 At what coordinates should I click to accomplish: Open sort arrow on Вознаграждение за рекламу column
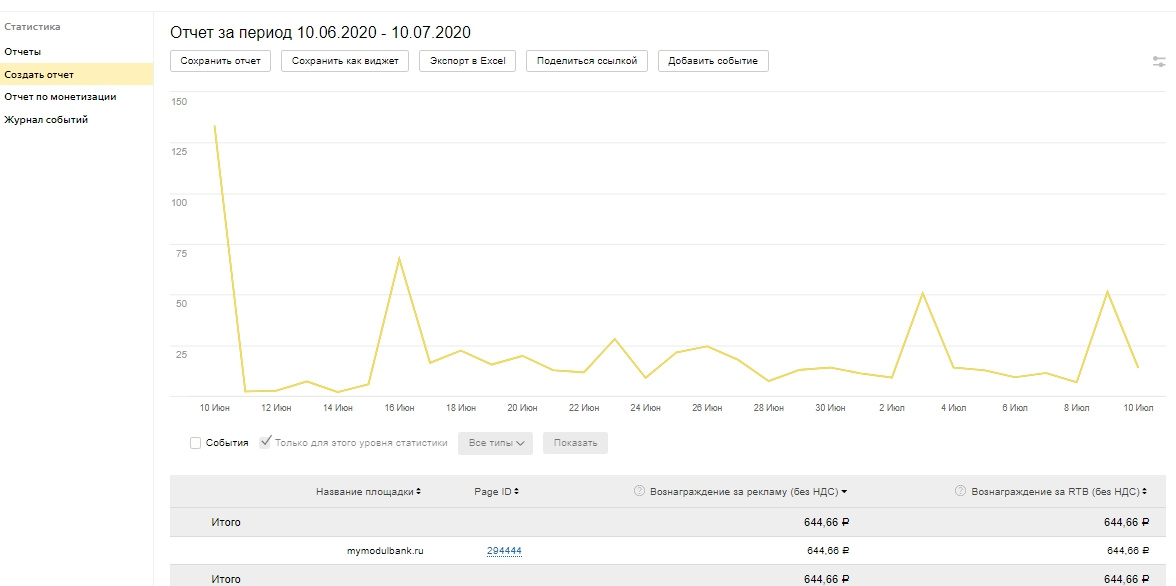844,492
